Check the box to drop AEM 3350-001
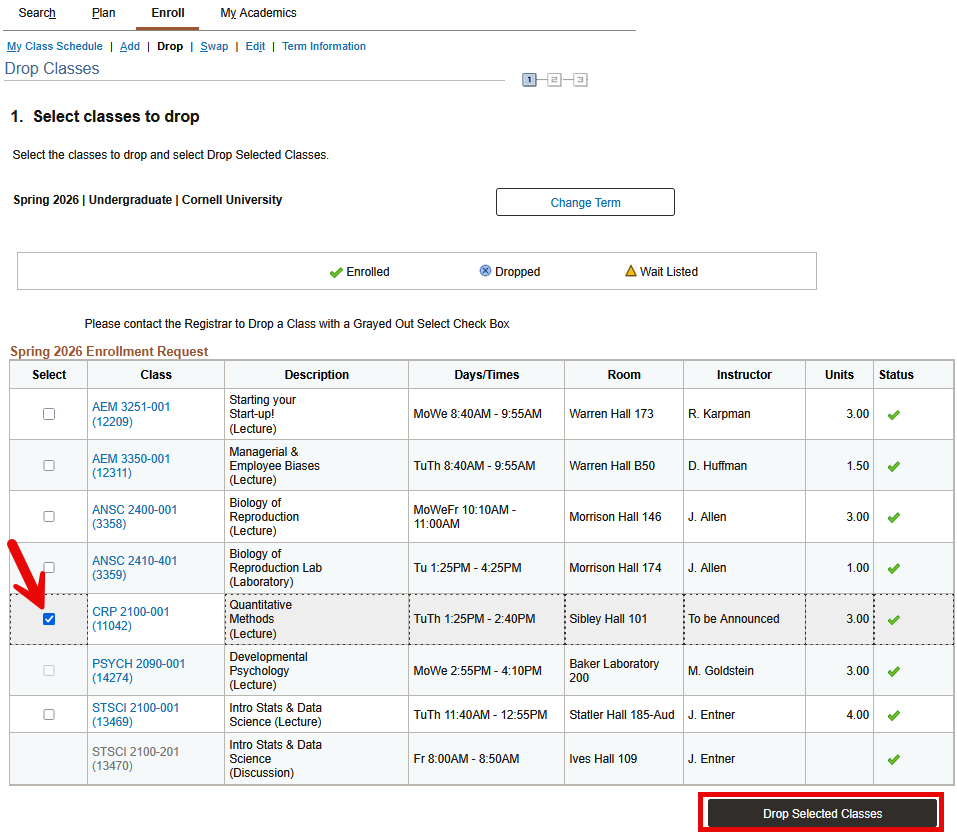957x832 pixels. click(48, 465)
